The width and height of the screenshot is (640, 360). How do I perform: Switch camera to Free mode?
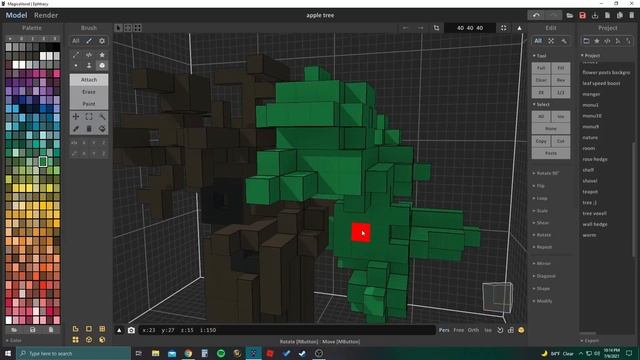pyautogui.click(x=459, y=330)
